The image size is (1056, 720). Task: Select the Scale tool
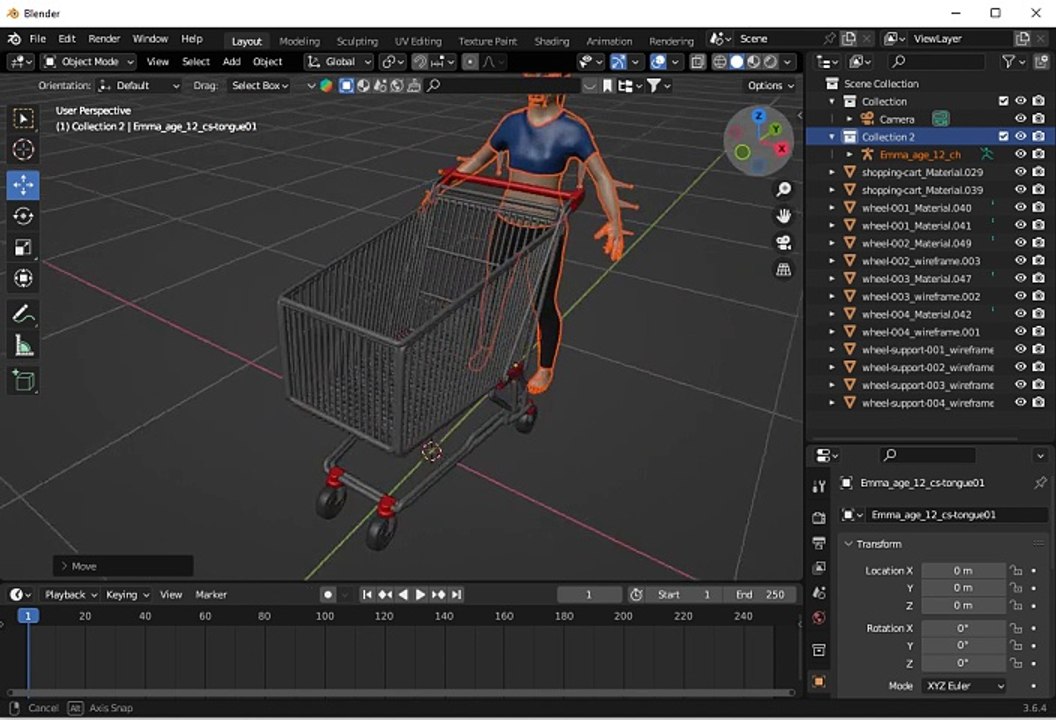click(24, 247)
